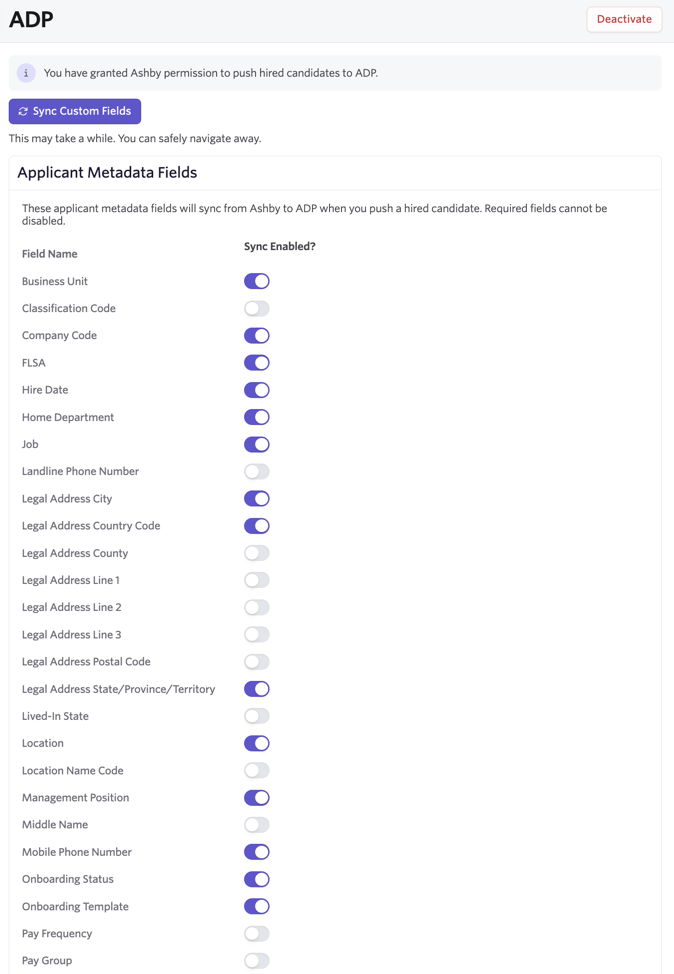
Task: Enable Landline Phone Number sync
Action: point(257,471)
